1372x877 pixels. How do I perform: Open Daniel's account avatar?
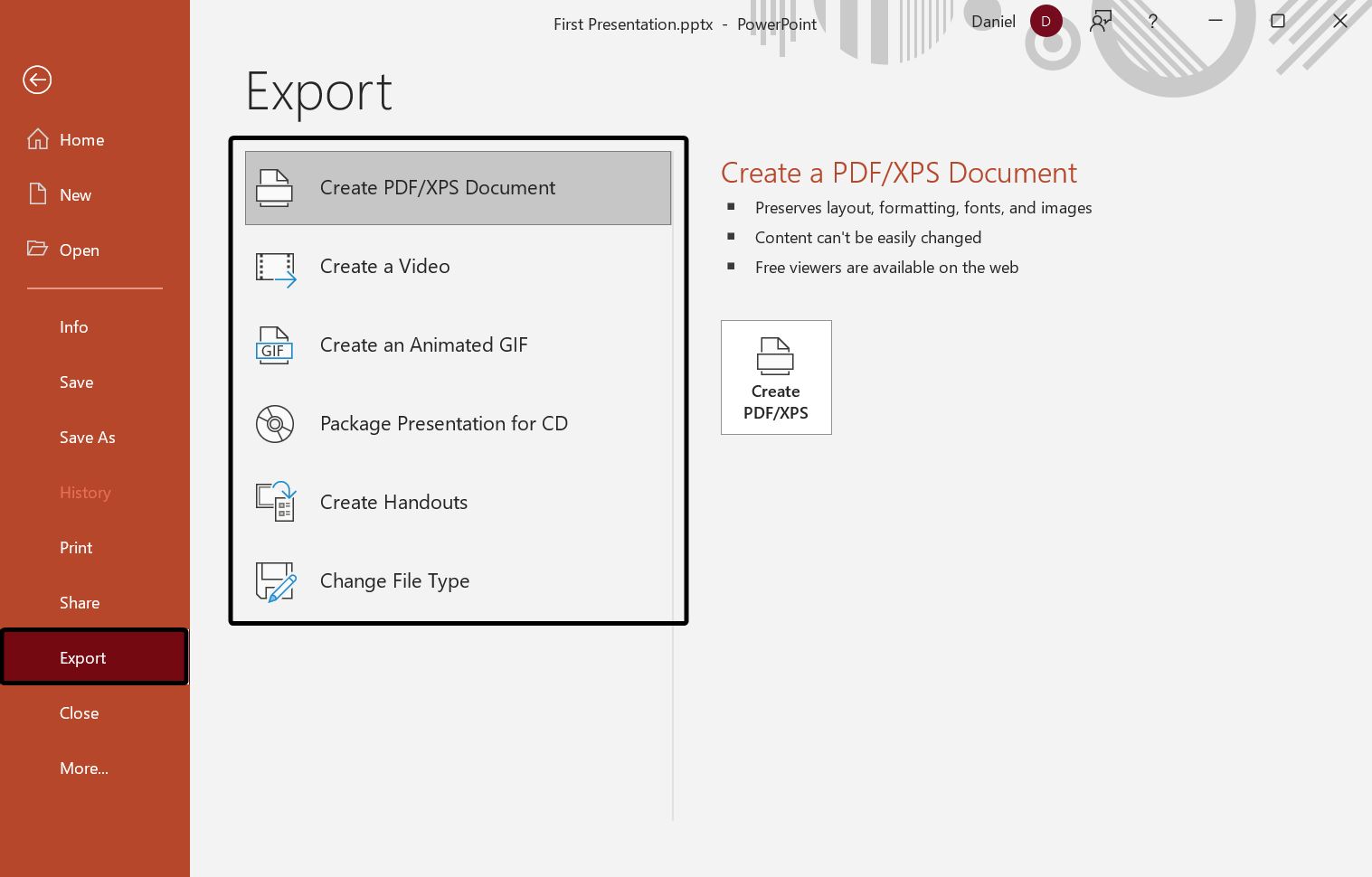[1046, 20]
